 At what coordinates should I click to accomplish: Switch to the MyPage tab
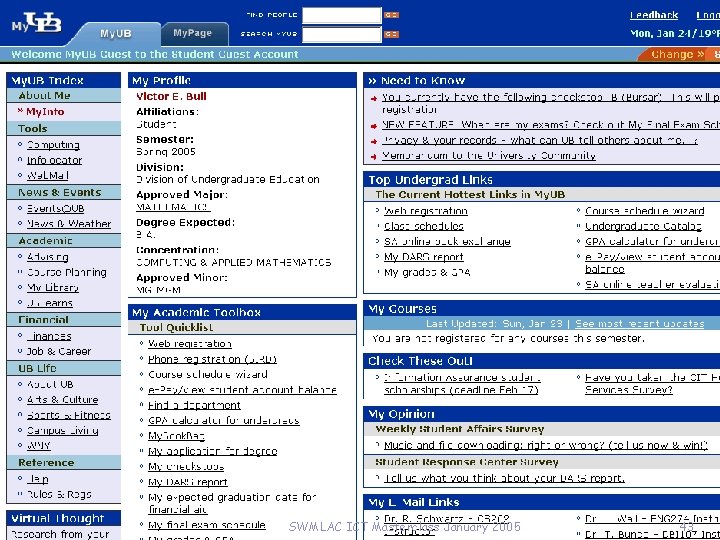click(x=193, y=33)
